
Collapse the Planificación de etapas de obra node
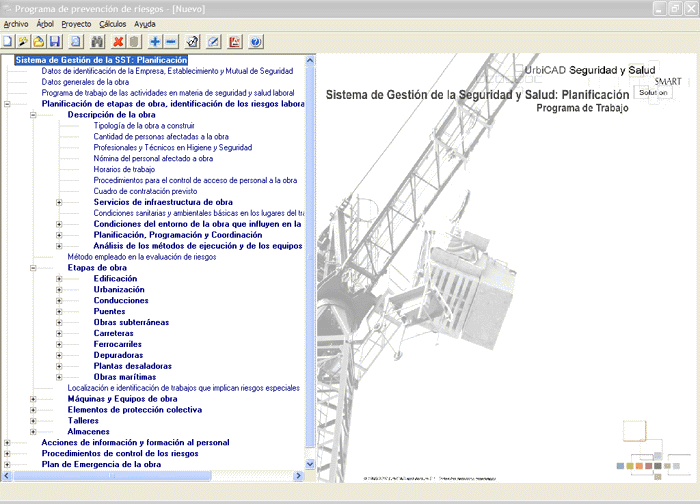click(7, 104)
